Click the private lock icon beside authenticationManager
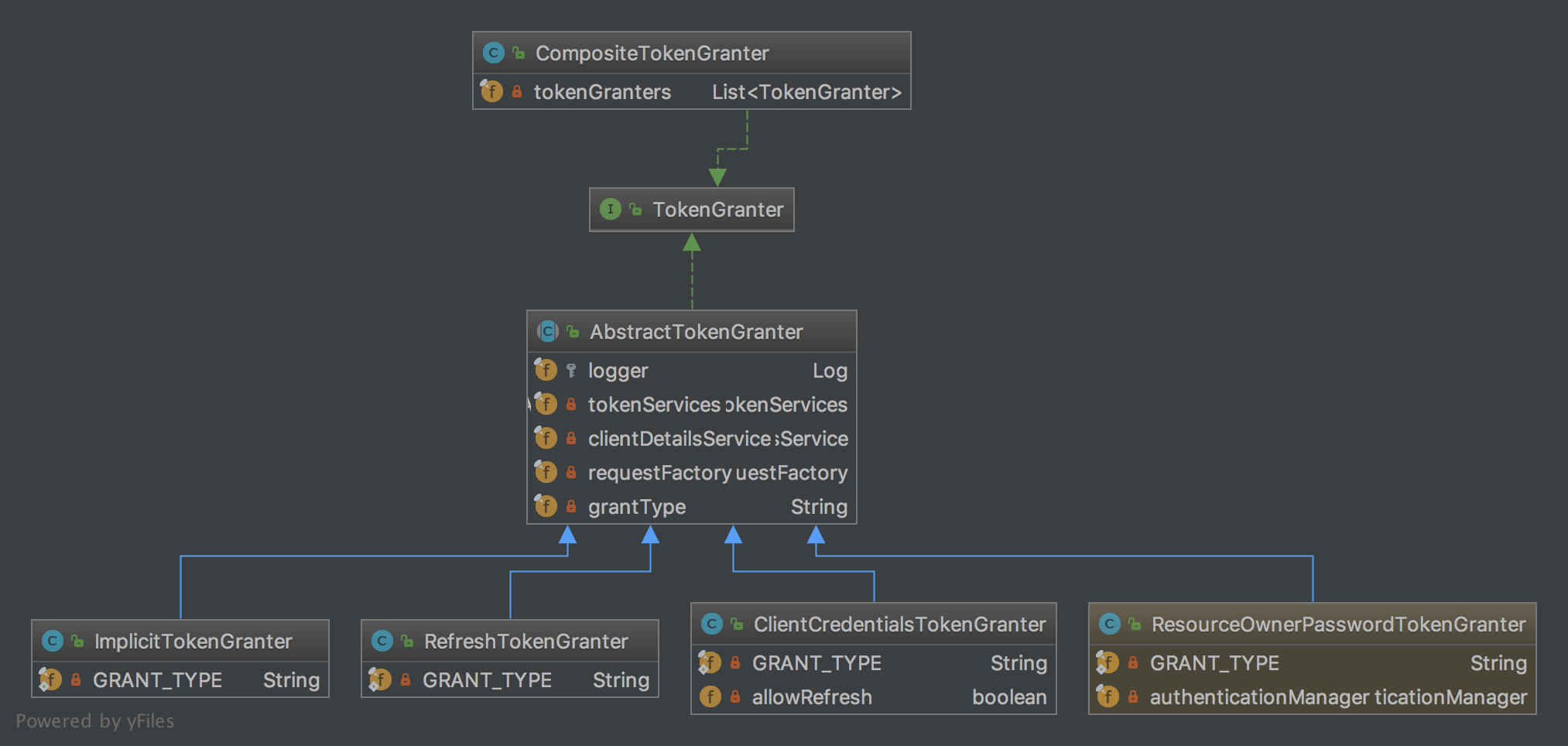Screen dimensions: 1568x746 [x=1133, y=696]
